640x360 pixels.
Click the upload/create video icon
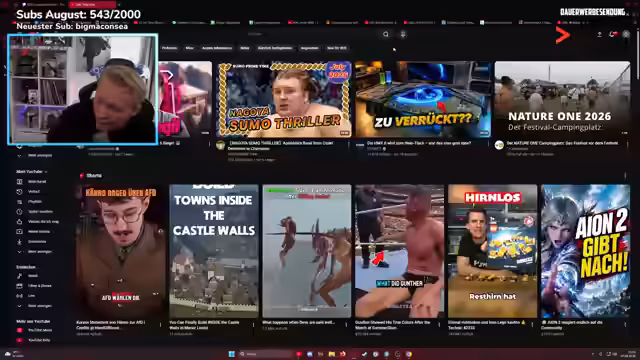[599, 35]
